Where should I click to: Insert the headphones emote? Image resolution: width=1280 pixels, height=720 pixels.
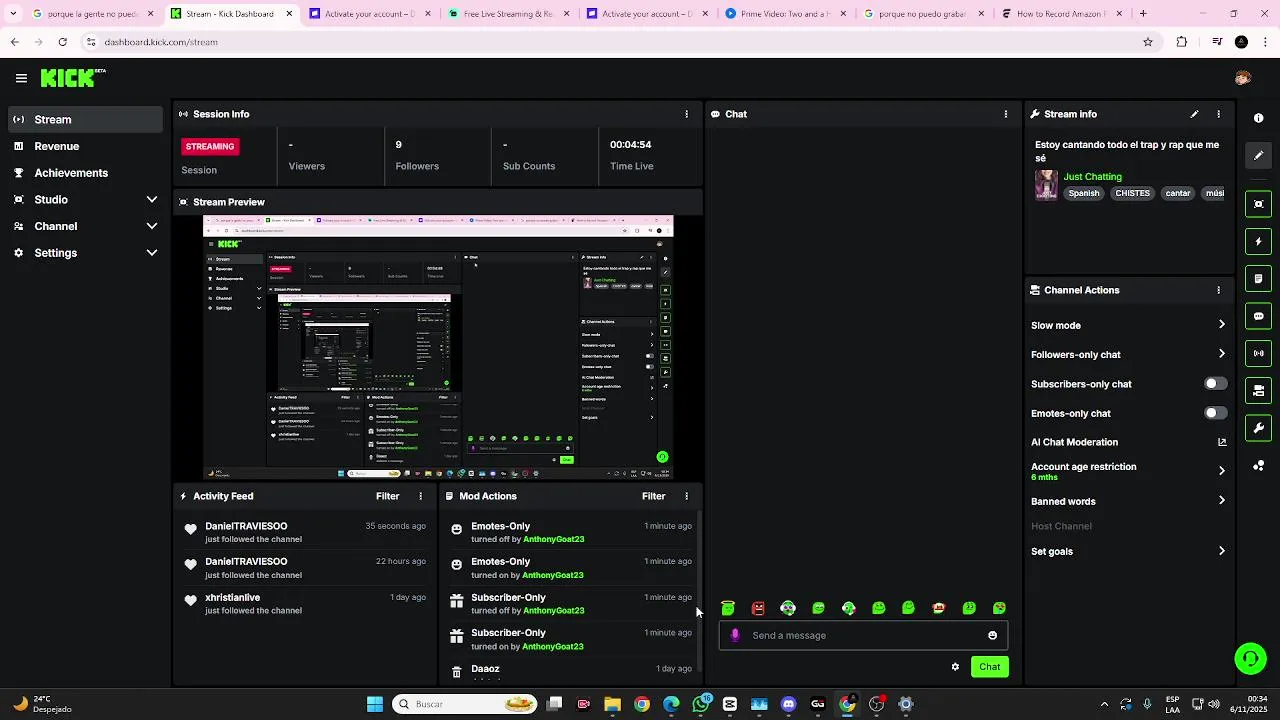[x=788, y=608]
